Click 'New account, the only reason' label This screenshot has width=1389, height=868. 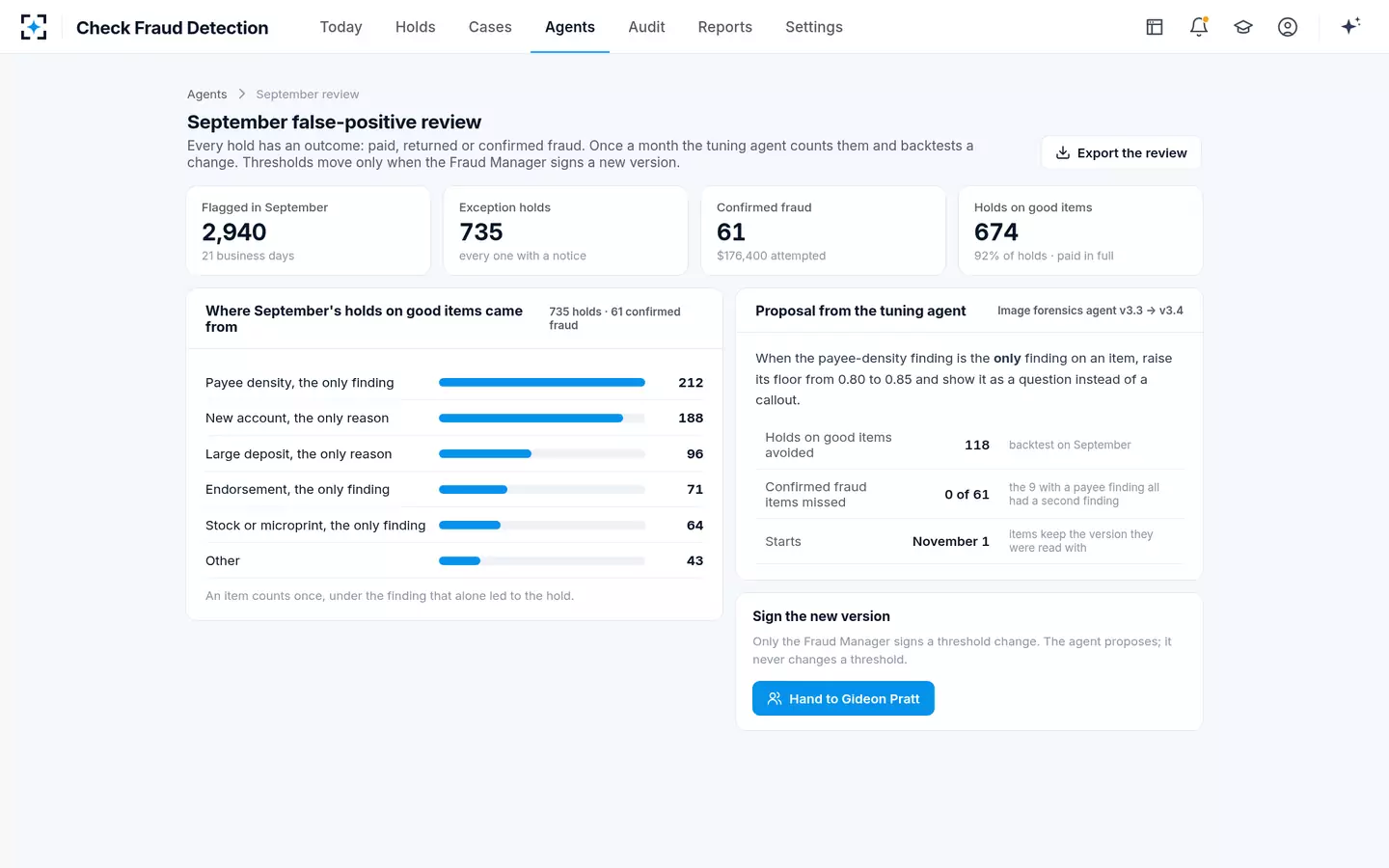[x=297, y=418]
